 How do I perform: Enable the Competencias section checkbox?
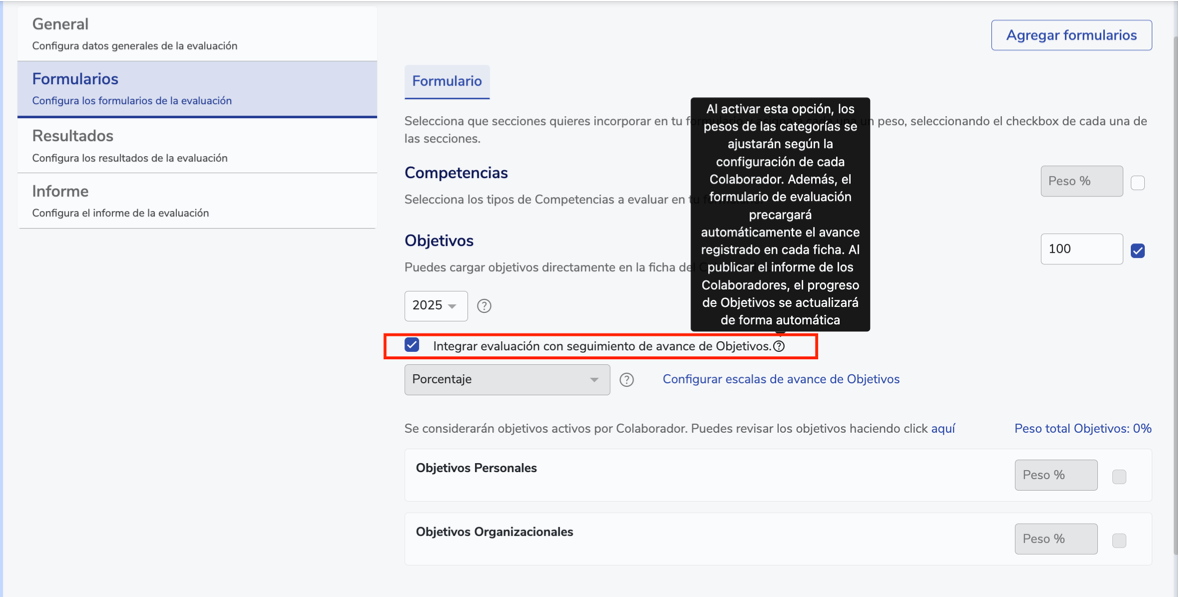[x=1138, y=183]
